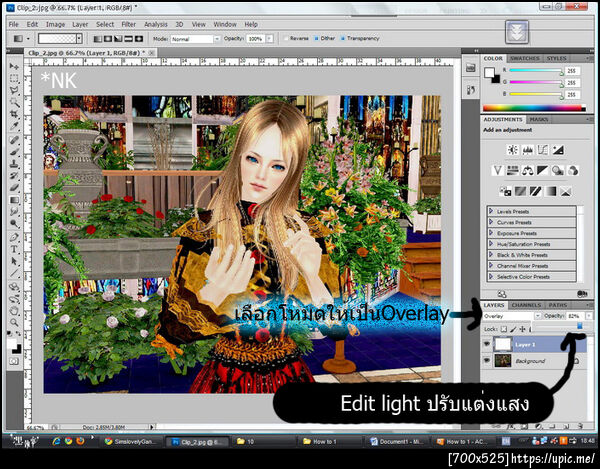This screenshot has height=469, width=600.
Task: Add a Vibrance adjustment
Action: click(497, 170)
